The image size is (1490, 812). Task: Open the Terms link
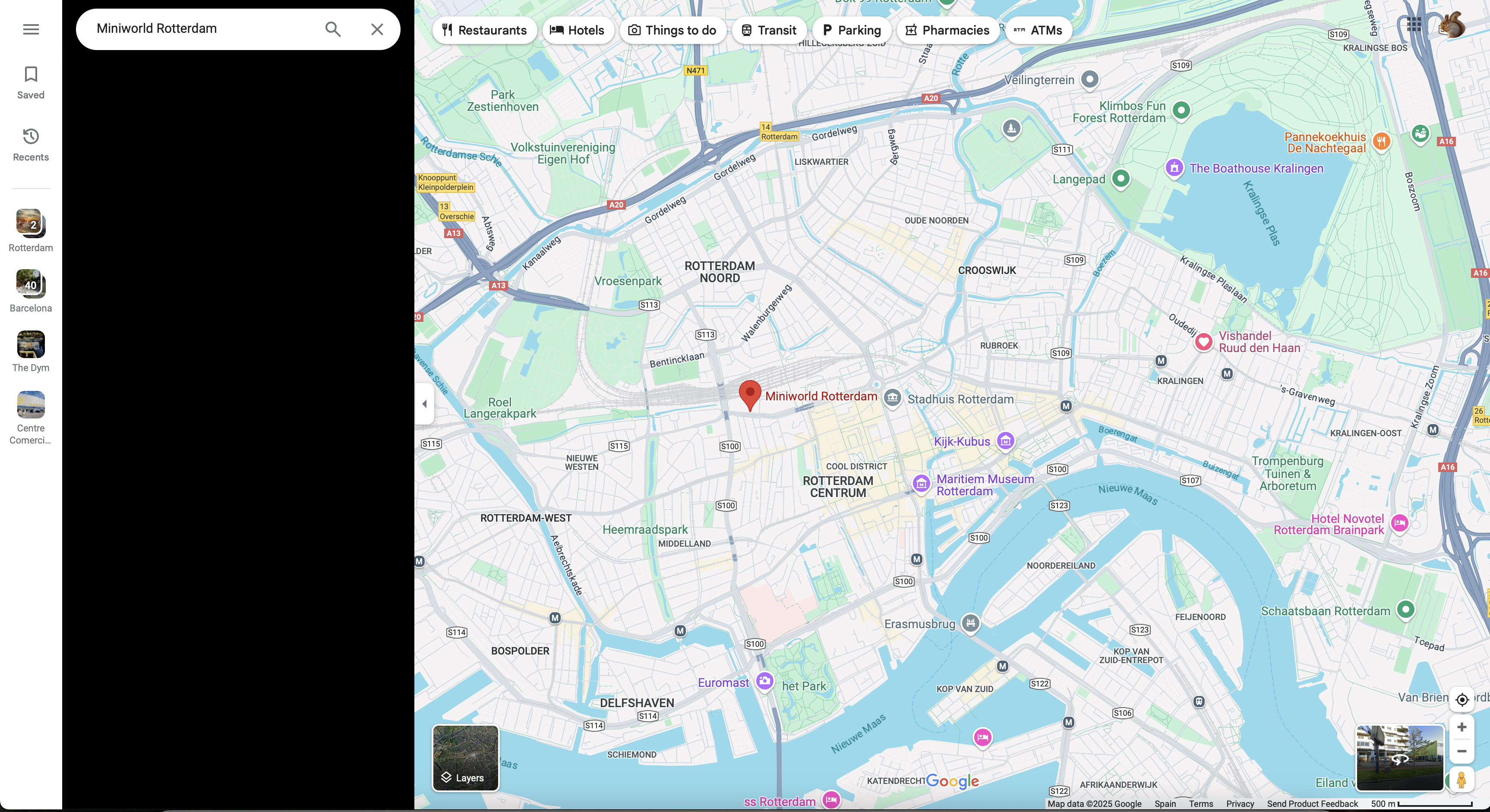(1201, 804)
